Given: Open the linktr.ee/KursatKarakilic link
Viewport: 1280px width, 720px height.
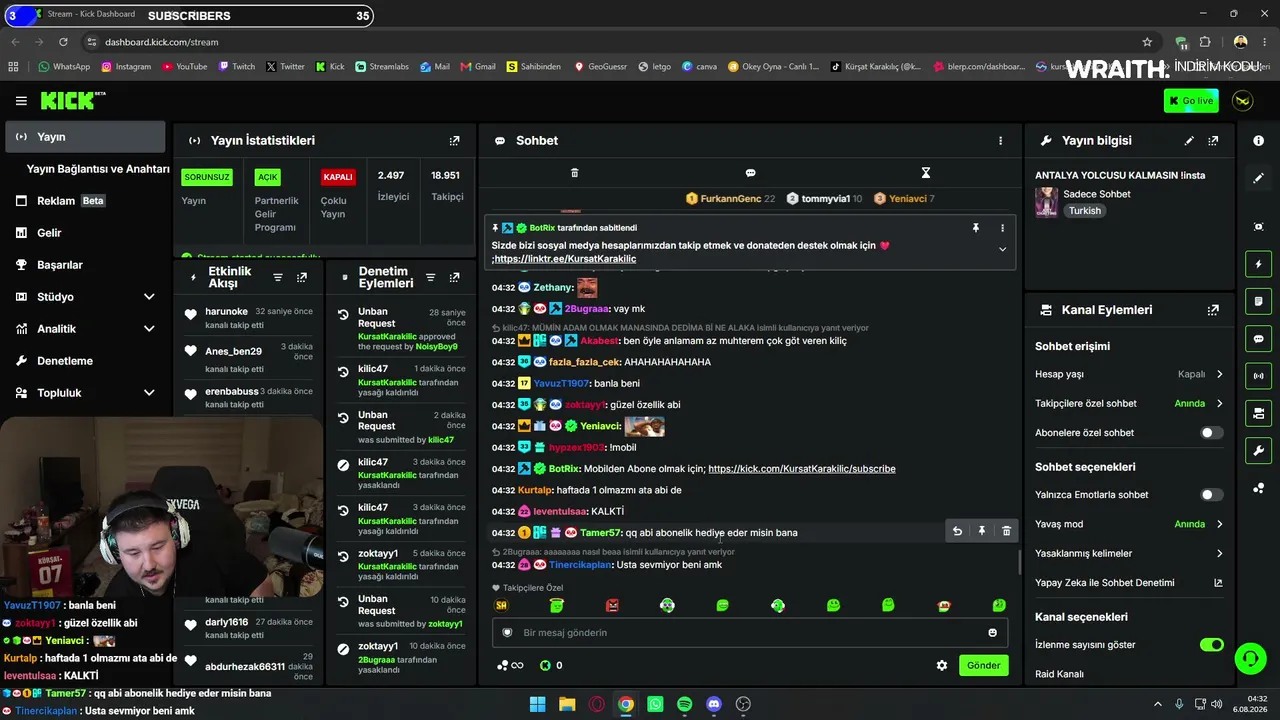Looking at the screenshot, I should pyautogui.click(x=565, y=259).
